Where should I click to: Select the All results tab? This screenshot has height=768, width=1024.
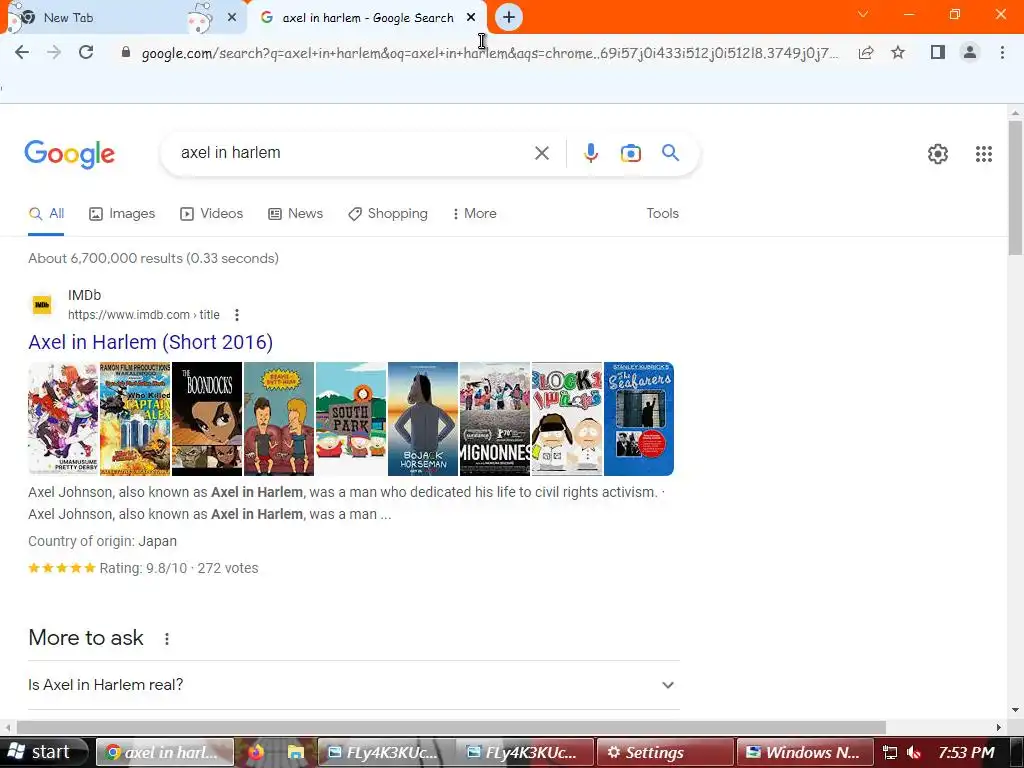point(46,214)
